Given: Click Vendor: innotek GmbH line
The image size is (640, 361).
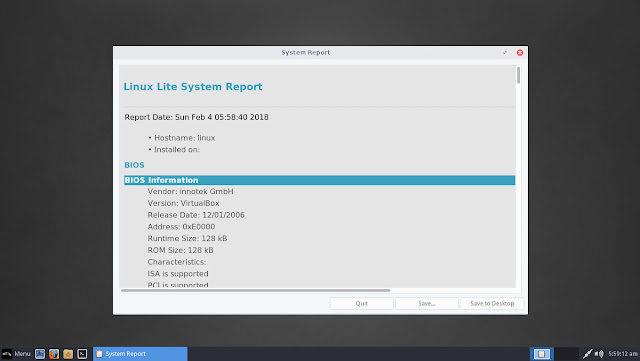Looking at the screenshot, I should pyautogui.click(x=191, y=192).
